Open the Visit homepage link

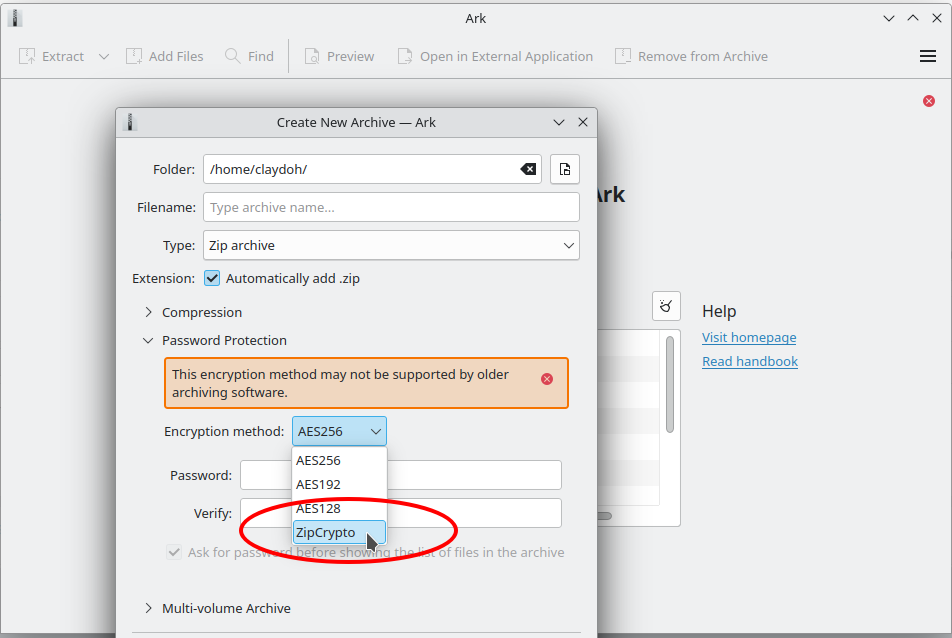click(x=749, y=338)
